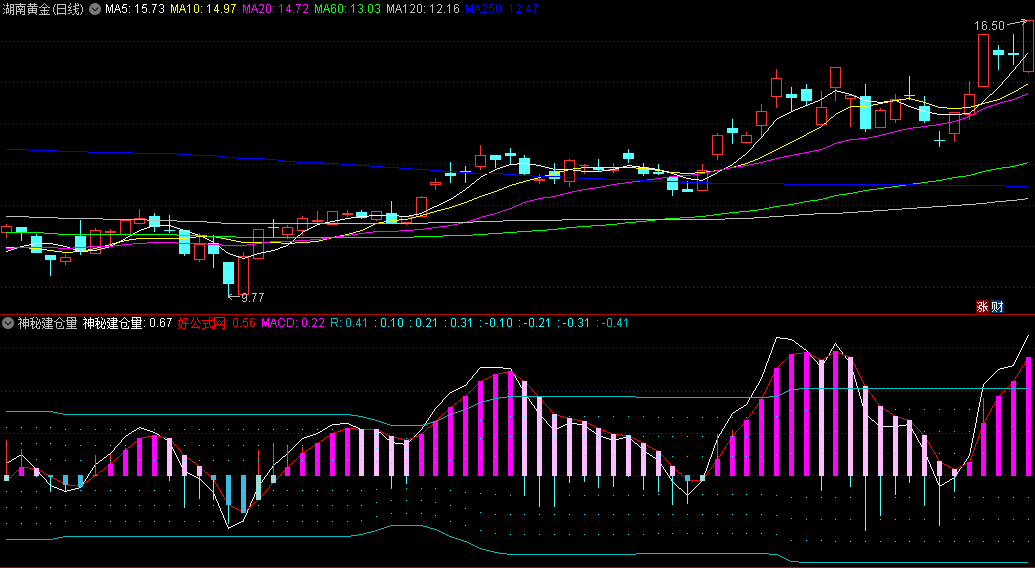Click the 9.77 low price label
The image size is (1035, 568).
pyautogui.click(x=252, y=298)
